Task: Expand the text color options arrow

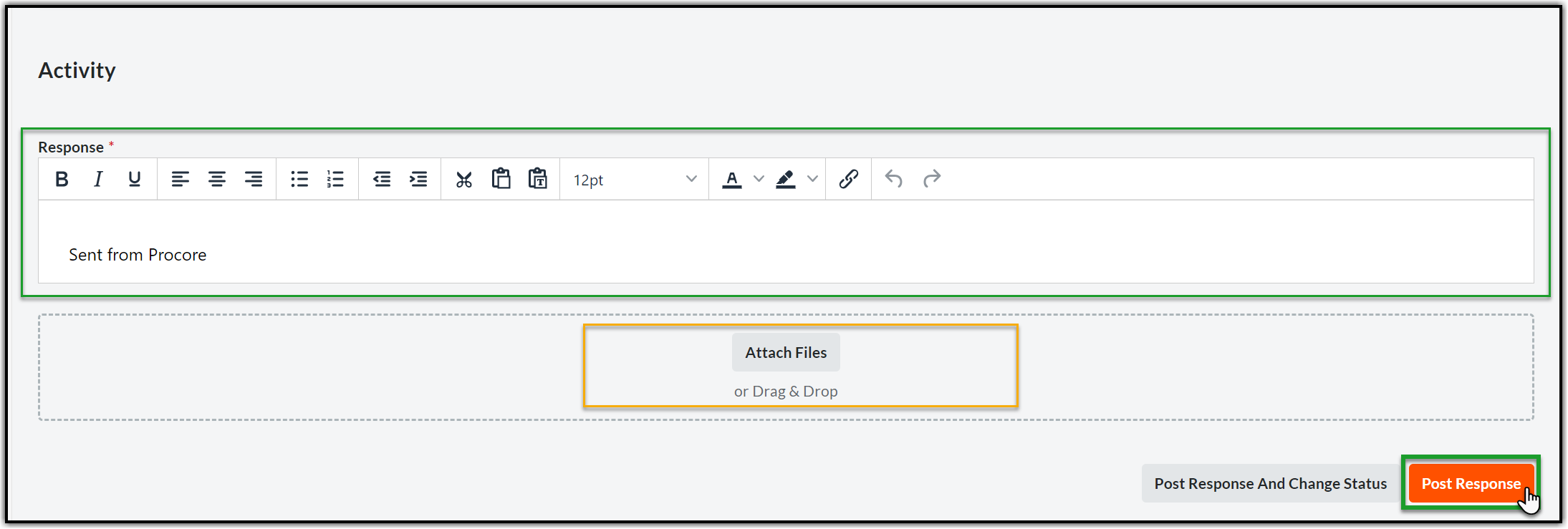Action: click(759, 179)
